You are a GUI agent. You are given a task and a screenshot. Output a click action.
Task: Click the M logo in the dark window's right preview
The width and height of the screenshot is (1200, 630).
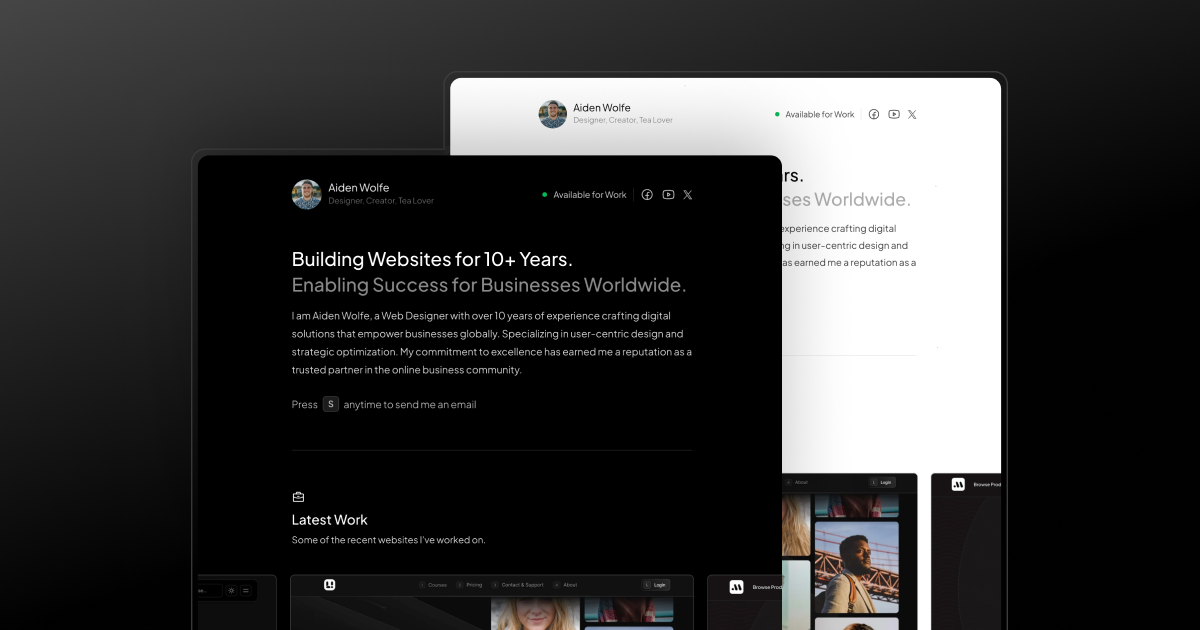[x=736, y=587]
